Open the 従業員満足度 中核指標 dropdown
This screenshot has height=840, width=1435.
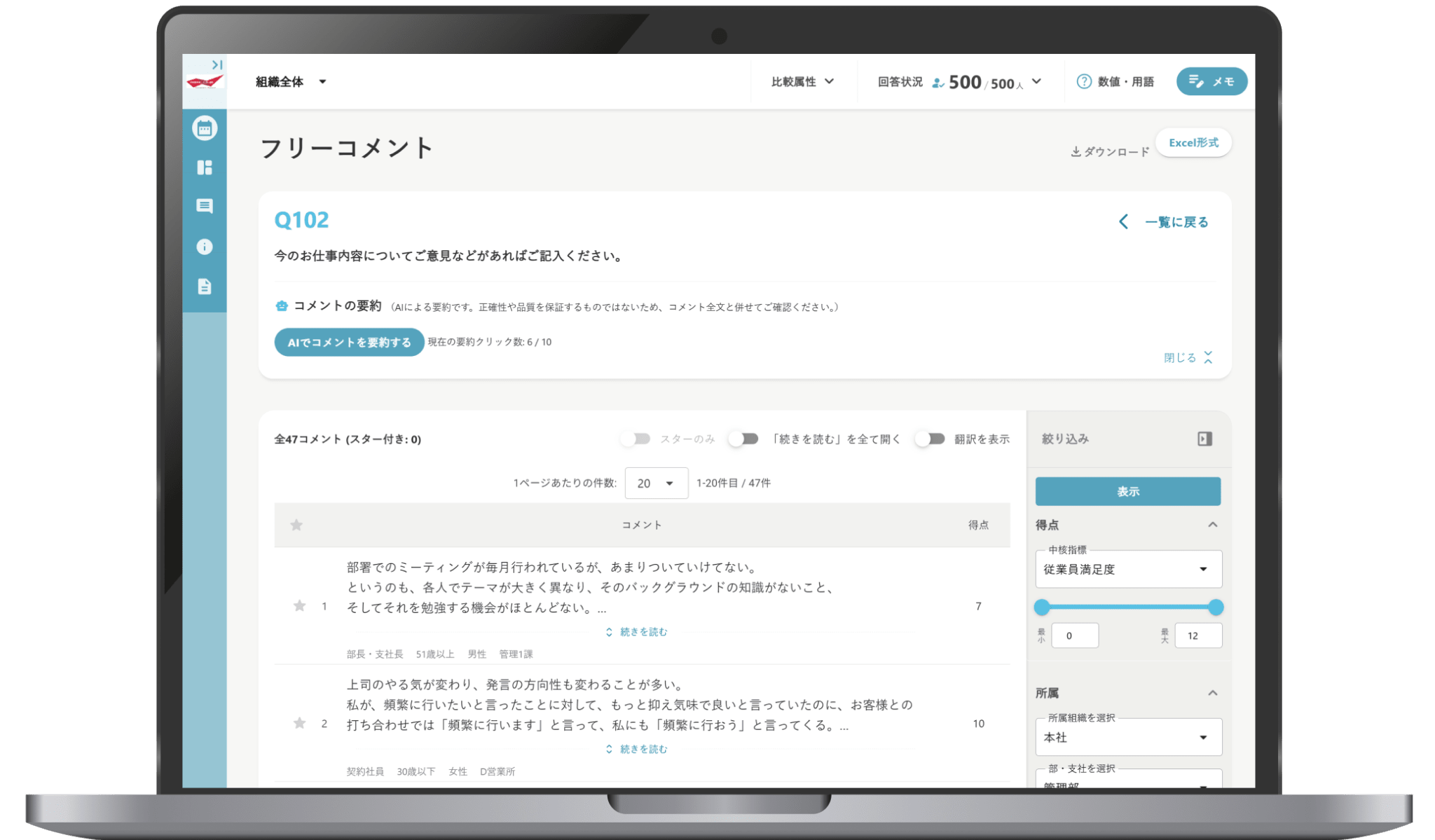point(1128,569)
